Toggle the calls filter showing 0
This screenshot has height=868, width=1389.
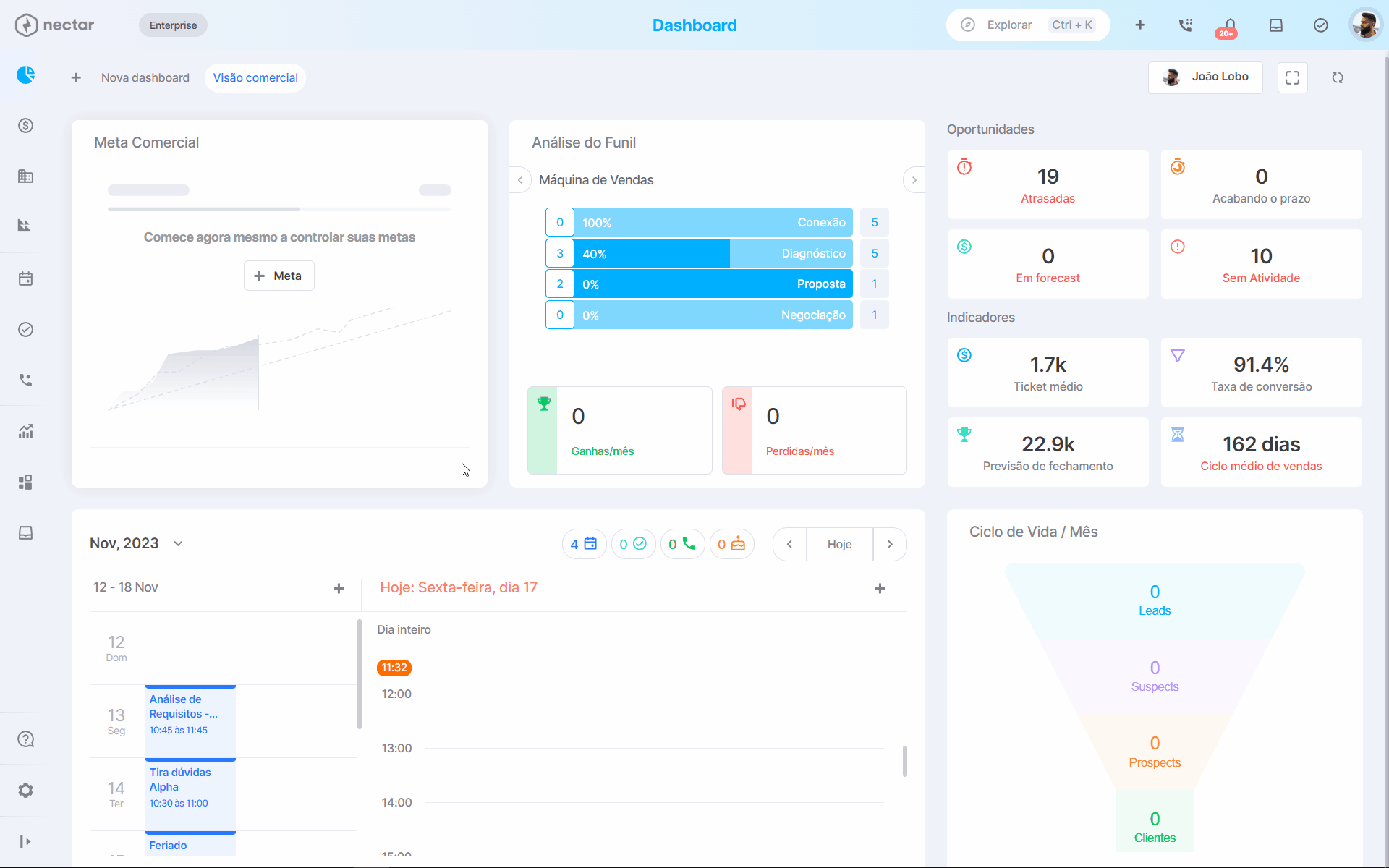pos(682,544)
